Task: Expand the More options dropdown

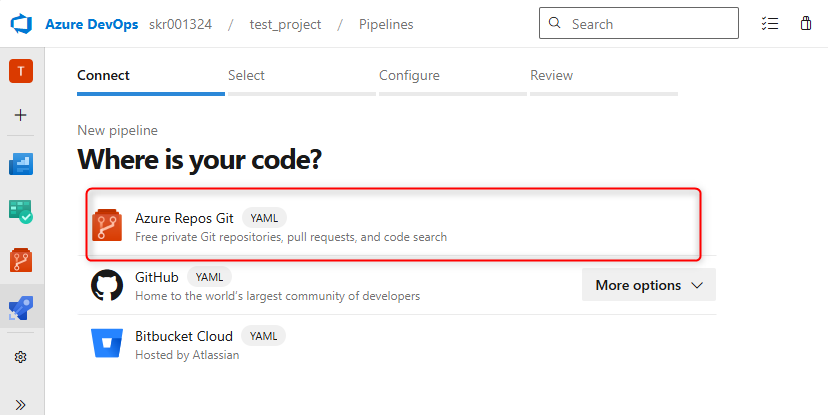Action: 649,285
